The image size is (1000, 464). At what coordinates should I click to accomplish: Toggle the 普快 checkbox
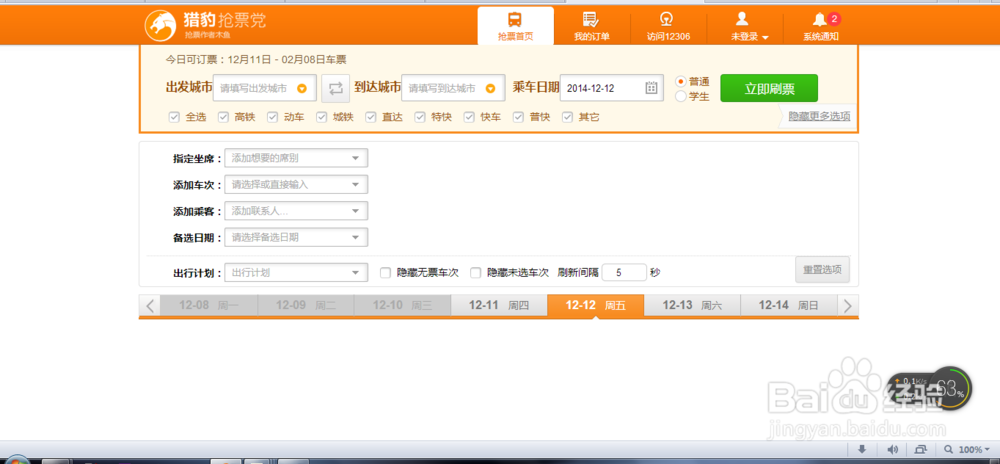[x=518, y=117]
